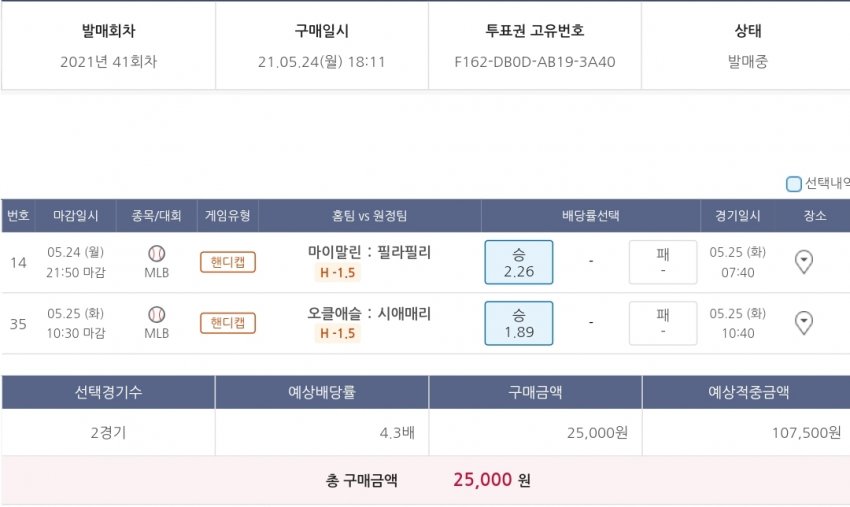Select 승 1.89 odds for 오클애슬 game
This screenshot has width=850, height=507.
[518, 322]
